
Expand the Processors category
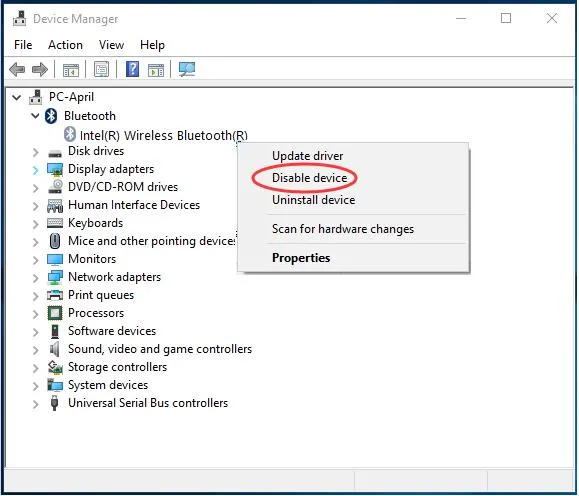[x=35, y=314]
